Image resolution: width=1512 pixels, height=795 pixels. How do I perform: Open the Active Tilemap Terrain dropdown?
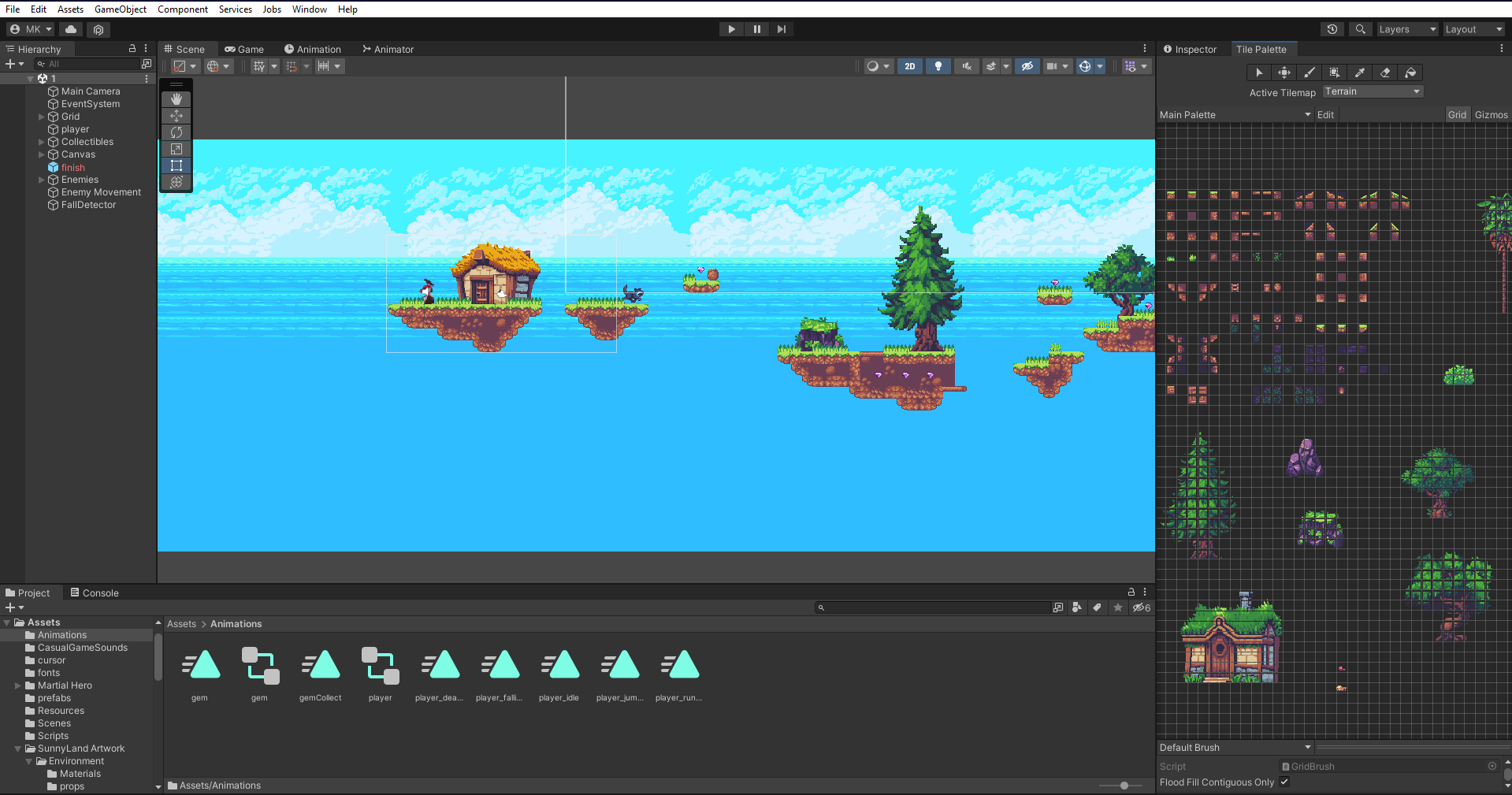1373,92
